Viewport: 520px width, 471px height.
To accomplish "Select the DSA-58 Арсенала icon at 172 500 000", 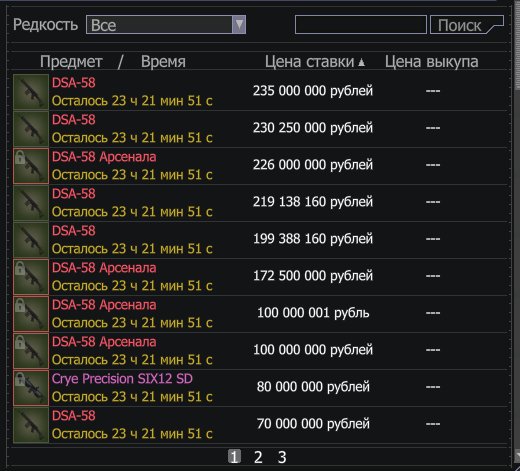I will 31,277.
